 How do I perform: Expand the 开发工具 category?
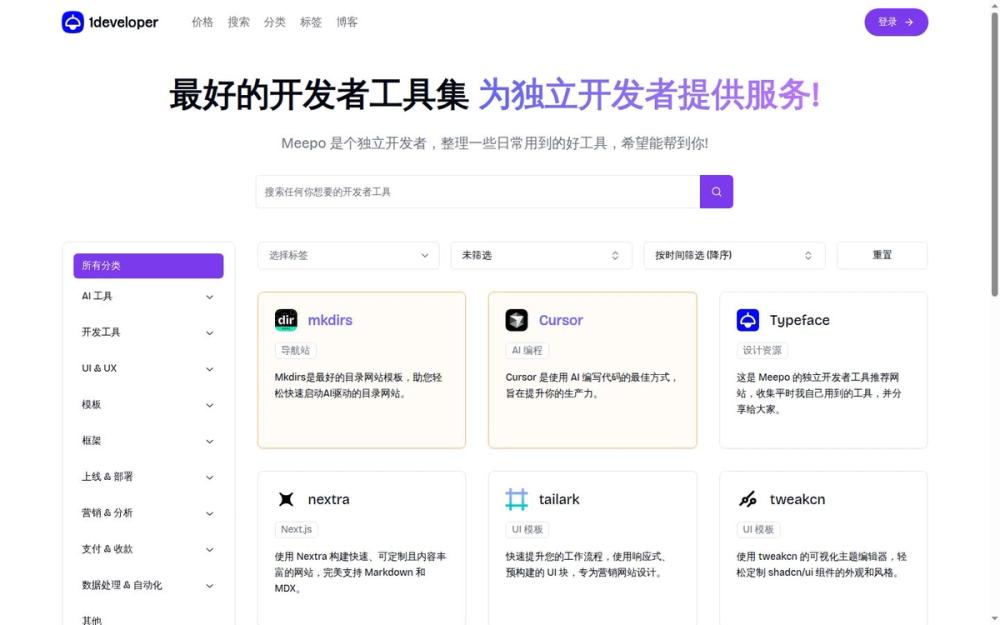(148, 332)
